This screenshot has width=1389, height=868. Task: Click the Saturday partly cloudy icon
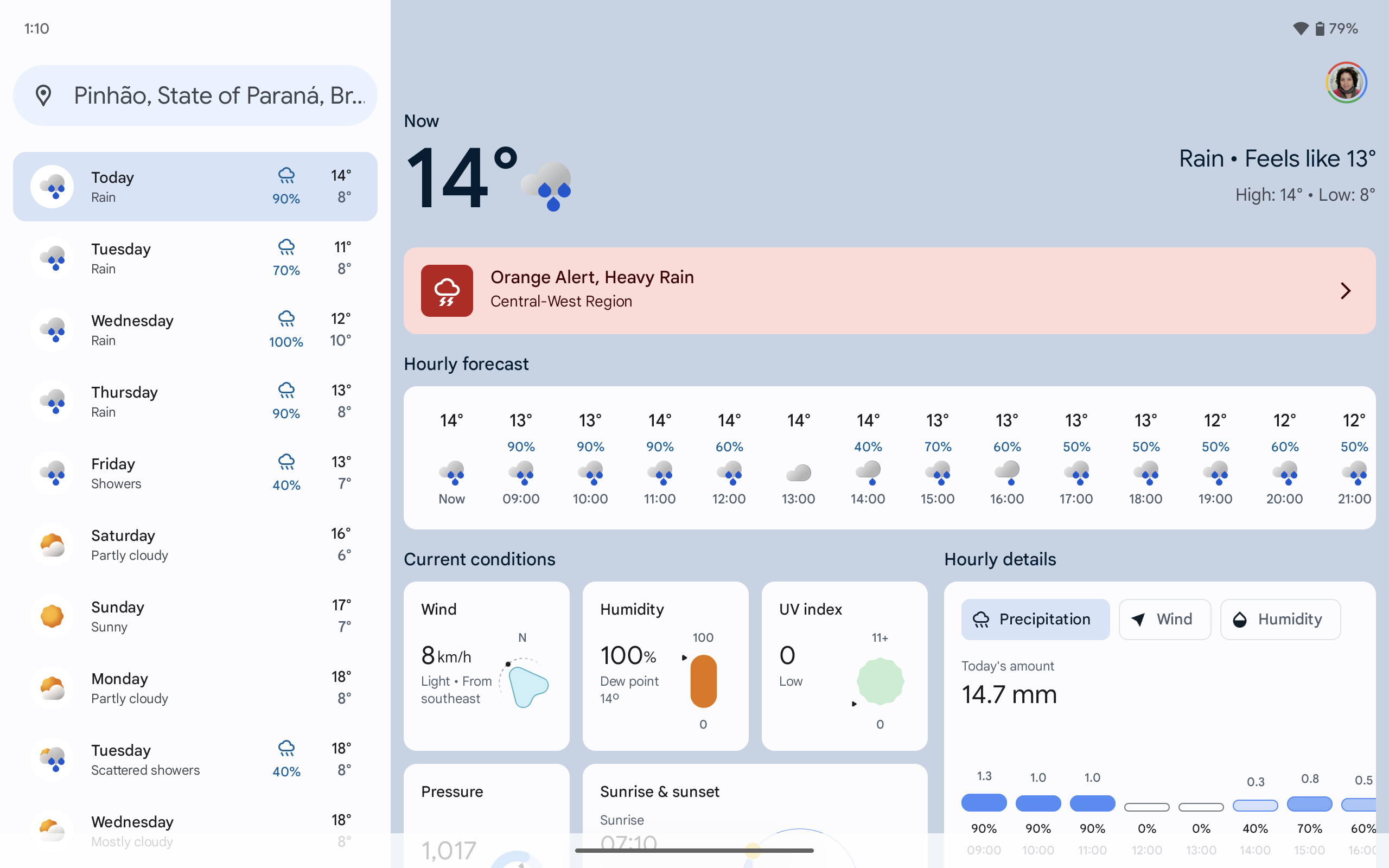click(x=52, y=545)
